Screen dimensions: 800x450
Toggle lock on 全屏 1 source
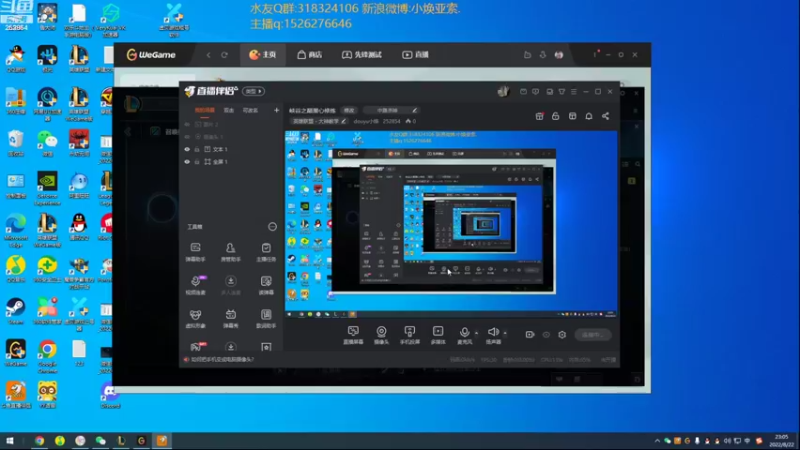click(197, 162)
